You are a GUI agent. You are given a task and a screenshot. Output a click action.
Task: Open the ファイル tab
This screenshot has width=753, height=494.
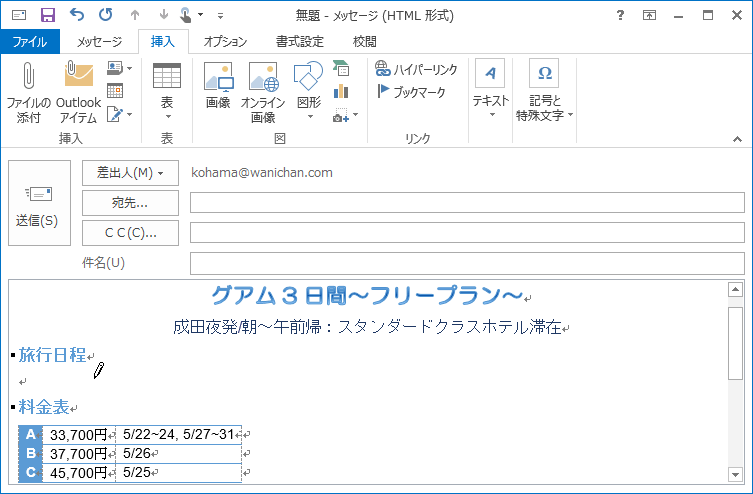[30, 42]
